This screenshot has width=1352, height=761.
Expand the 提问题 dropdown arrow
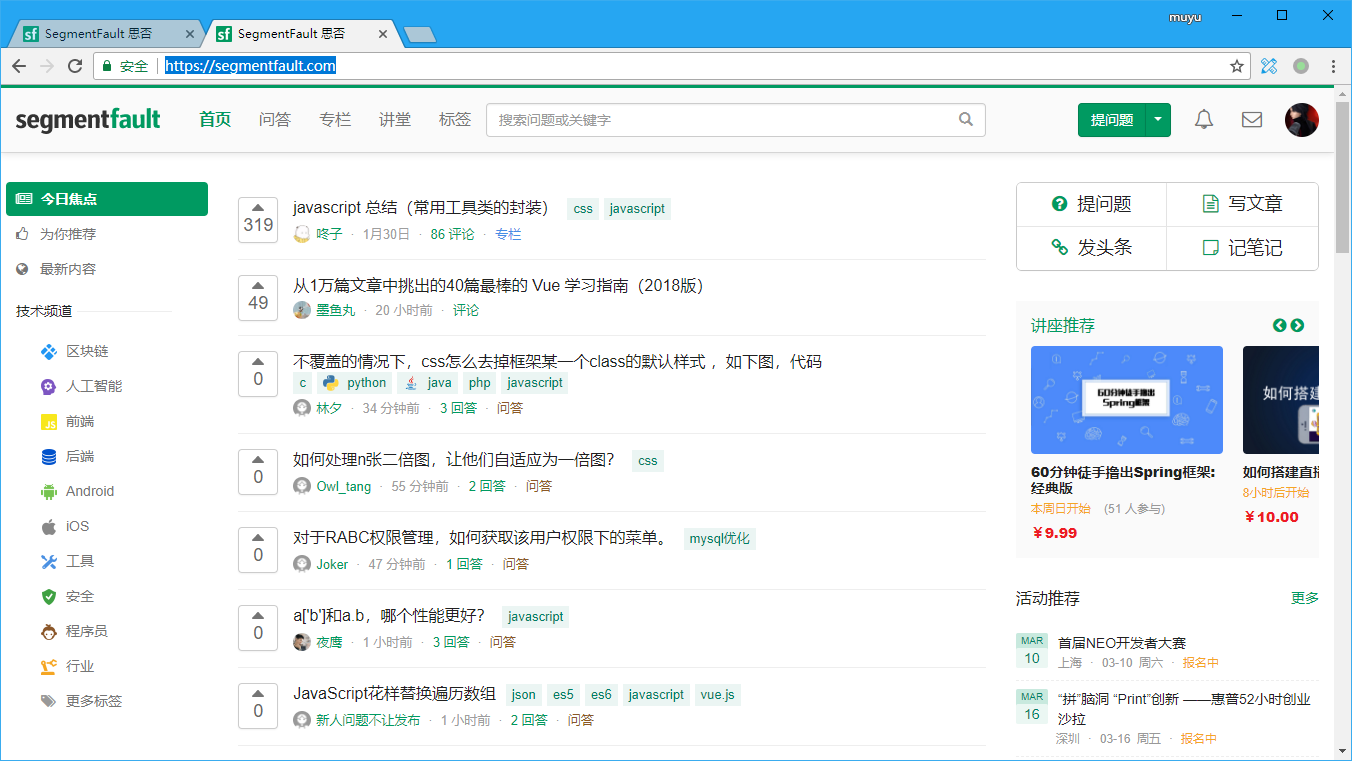point(1158,120)
